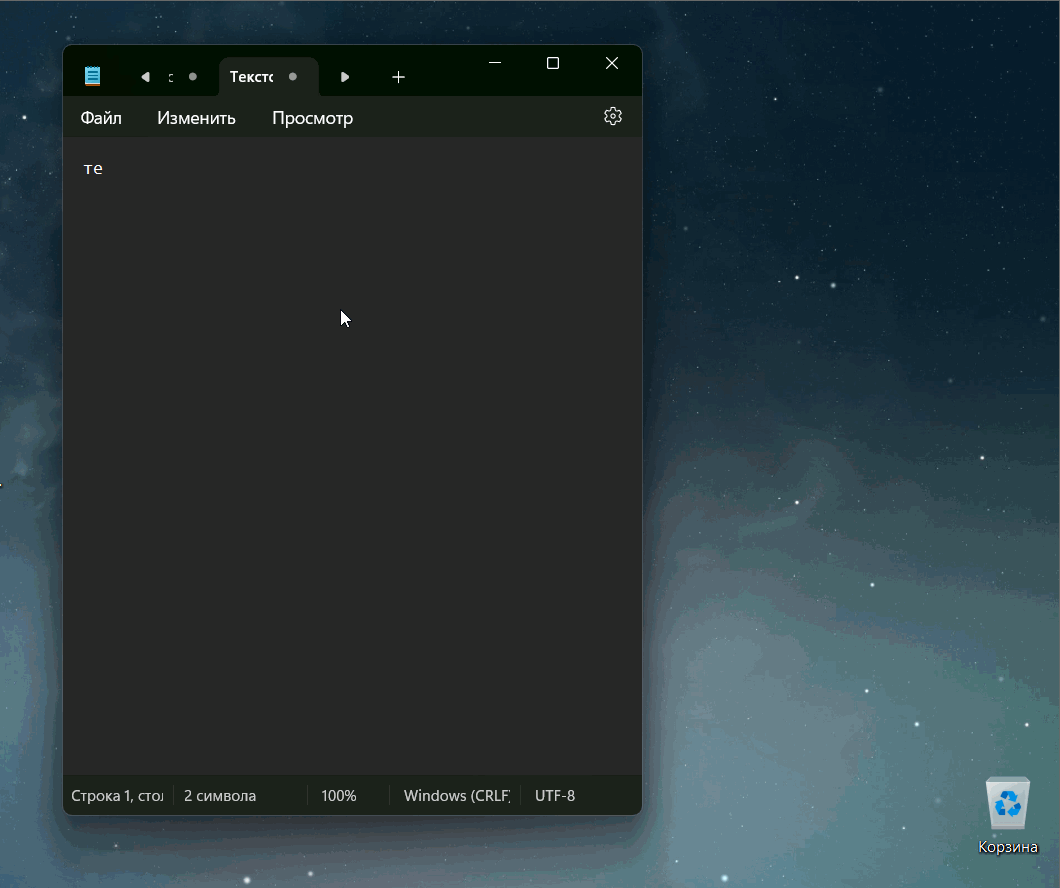
Task: Switch to the partially hidden left tab
Action: pyautogui.click(x=171, y=77)
